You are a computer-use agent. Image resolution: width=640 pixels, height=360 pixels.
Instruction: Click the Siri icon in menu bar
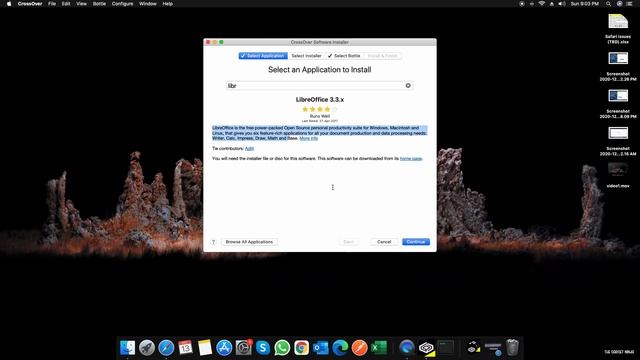(x=619, y=4)
